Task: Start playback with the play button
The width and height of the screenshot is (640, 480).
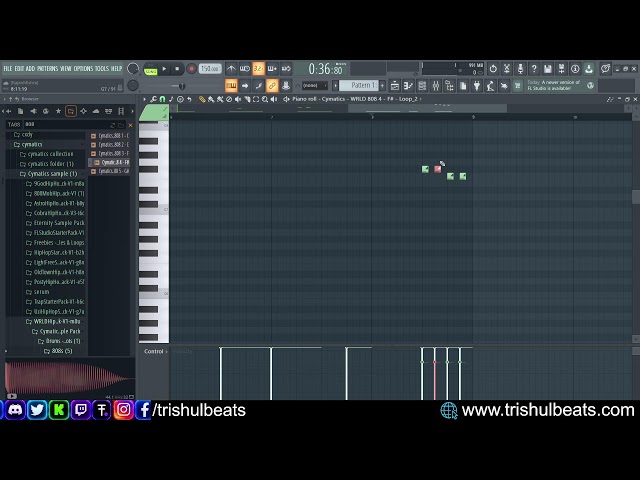Action: tap(164, 69)
